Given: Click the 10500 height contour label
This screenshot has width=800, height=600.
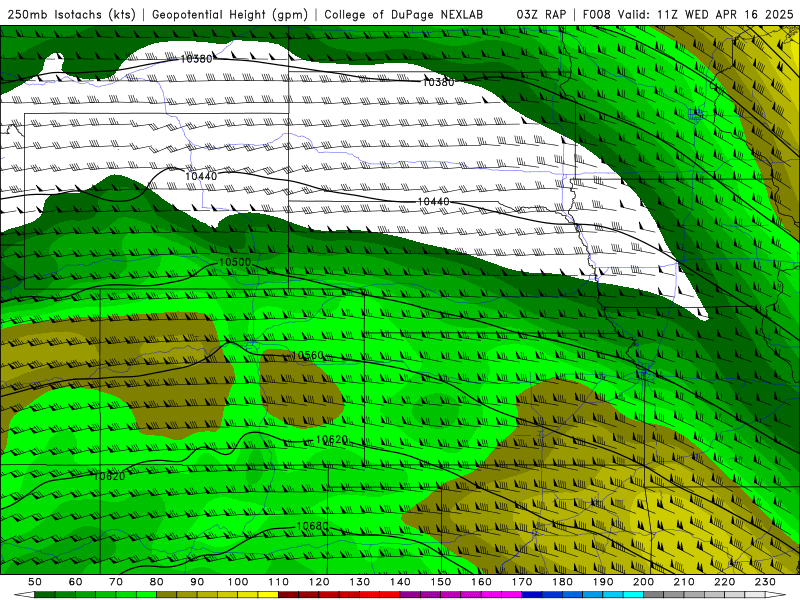Looking at the screenshot, I should [235, 262].
